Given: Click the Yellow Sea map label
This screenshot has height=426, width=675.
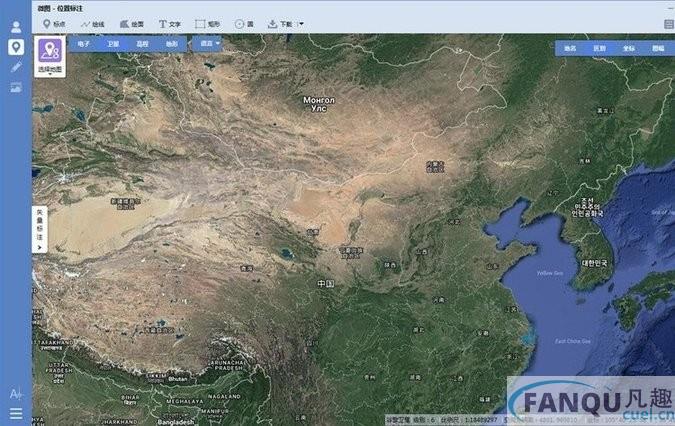Looking at the screenshot, I should coord(550,273).
